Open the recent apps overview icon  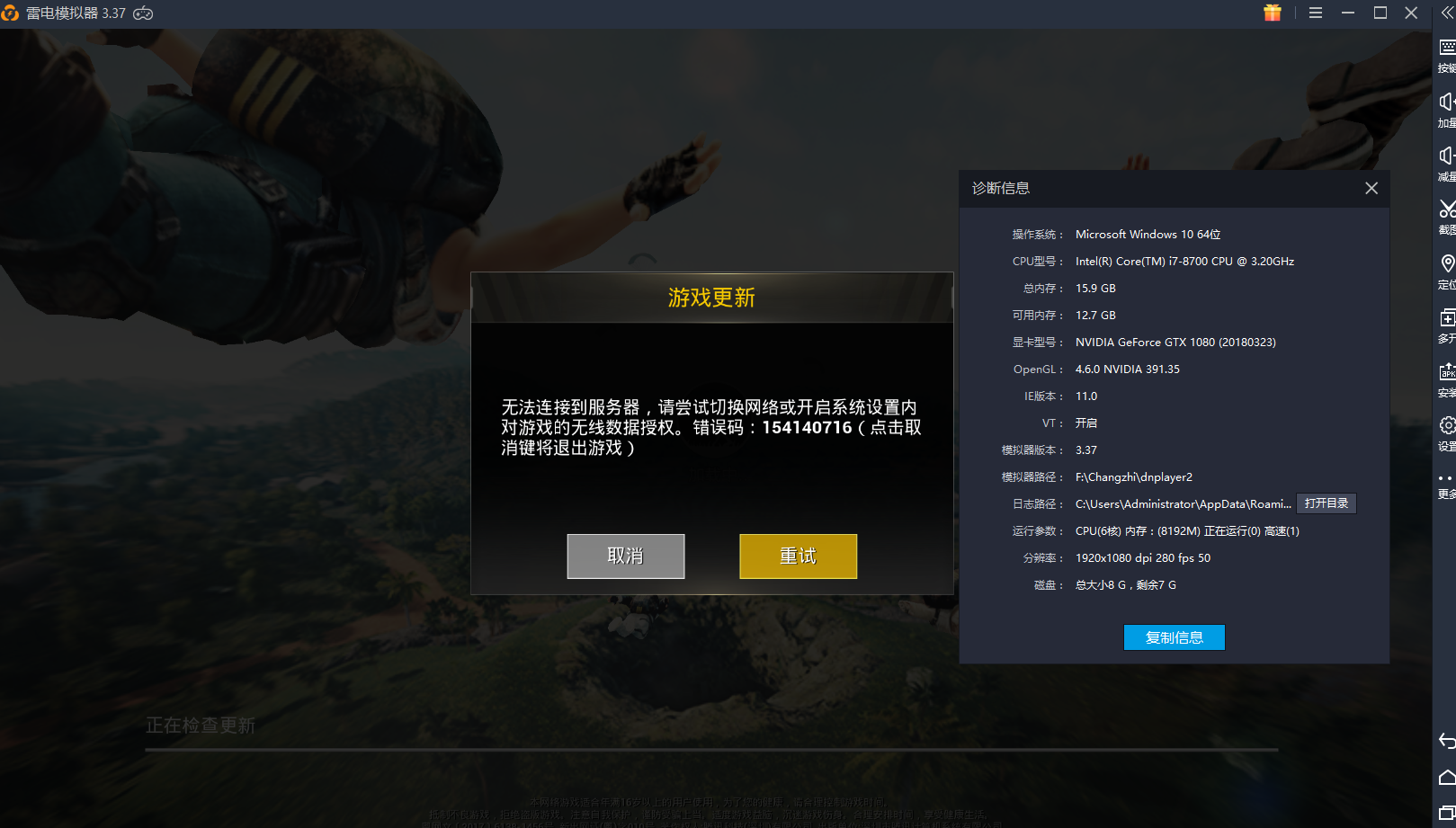[x=1446, y=813]
